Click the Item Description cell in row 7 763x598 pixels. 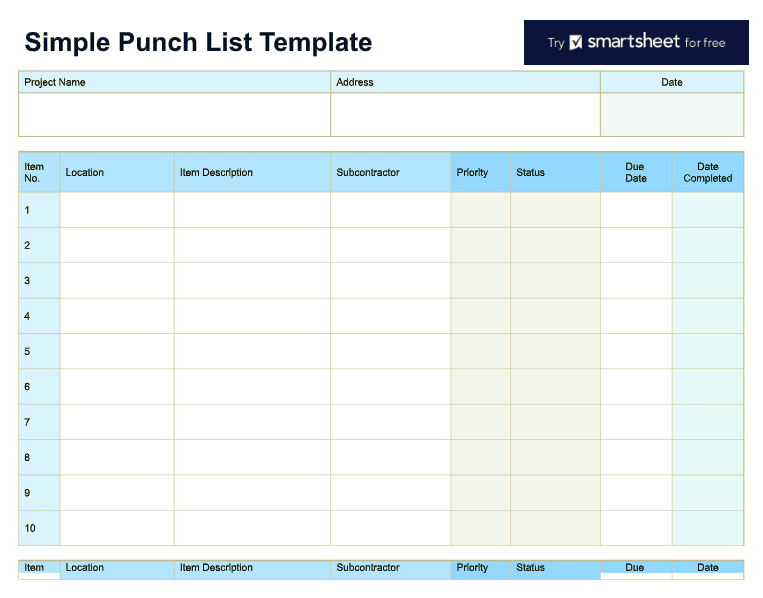tap(252, 422)
